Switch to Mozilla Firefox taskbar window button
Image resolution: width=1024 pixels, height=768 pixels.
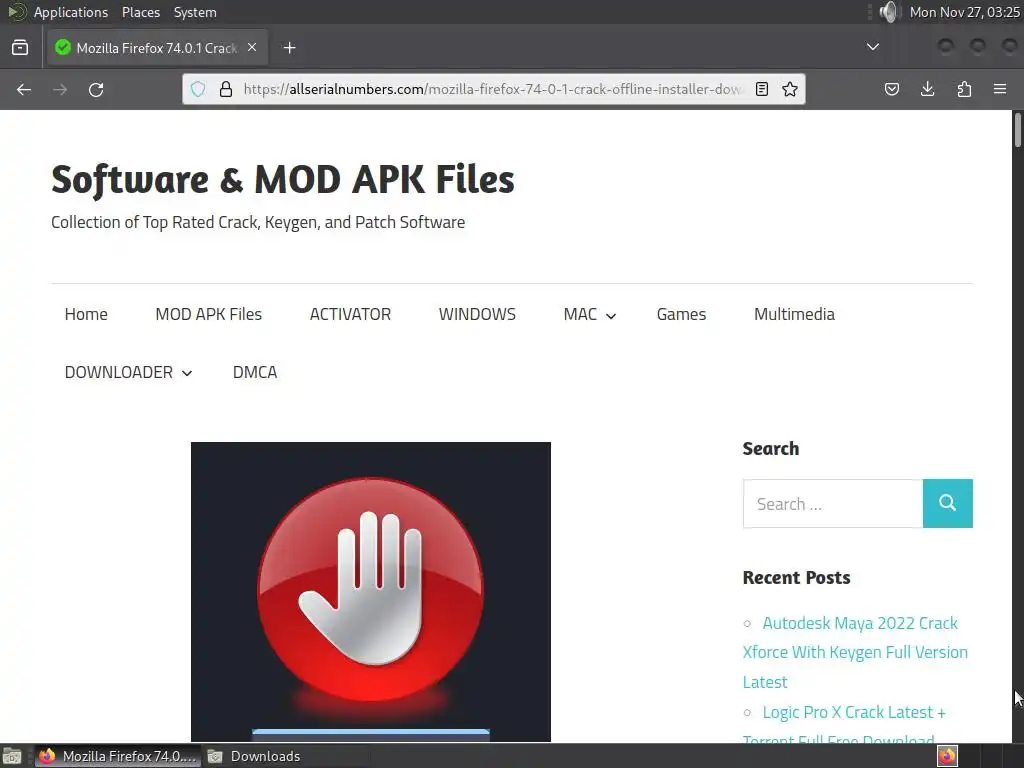tap(118, 756)
